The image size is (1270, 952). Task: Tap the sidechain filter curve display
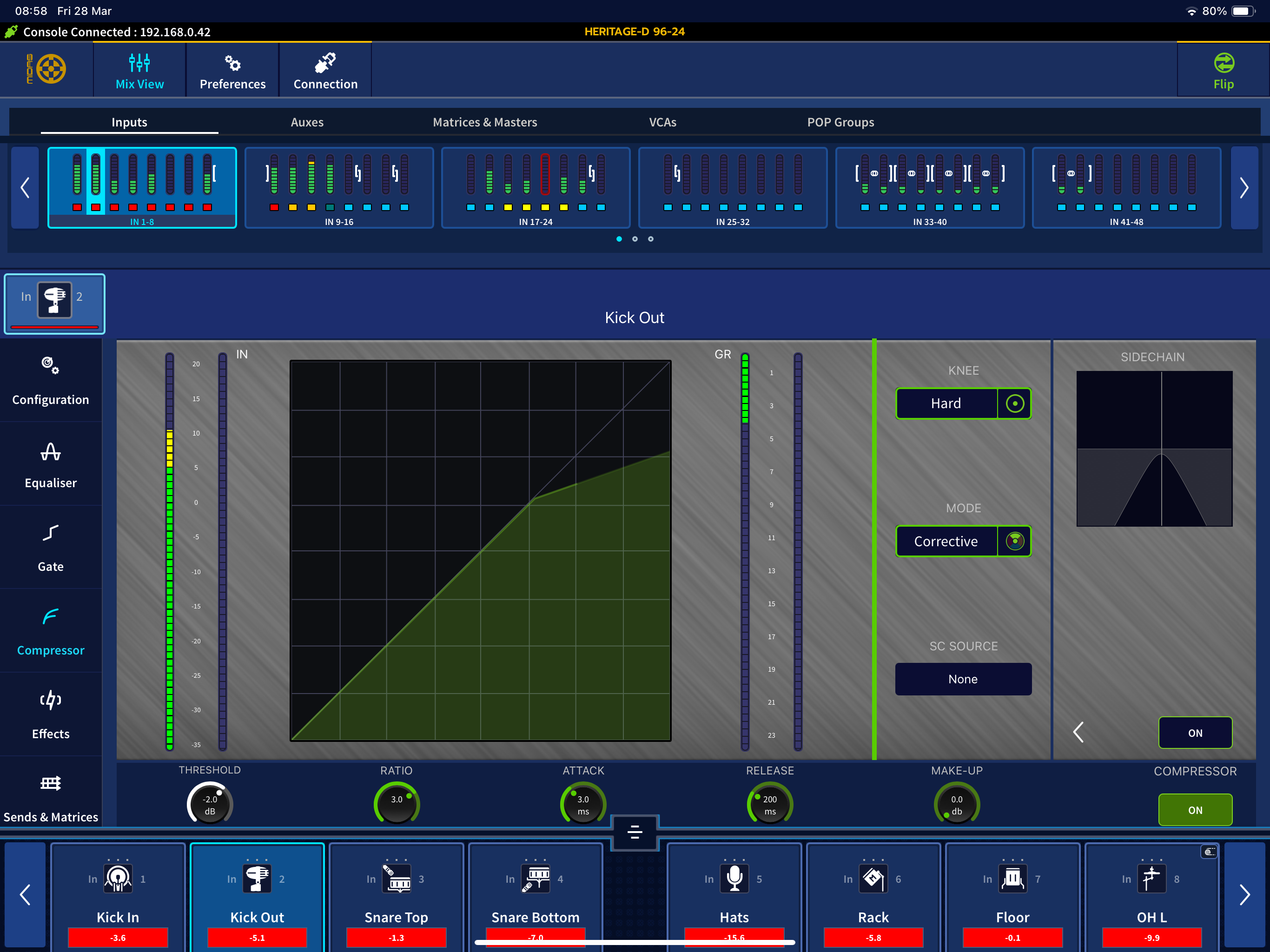pyautogui.click(x=1154, y=449)
